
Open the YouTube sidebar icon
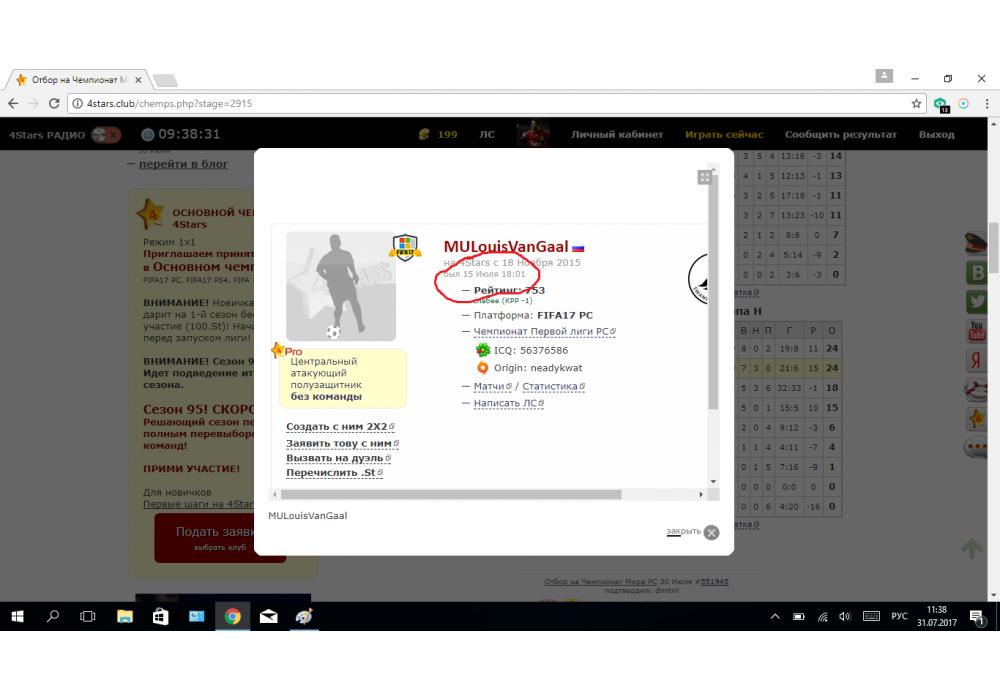(976, 331)
